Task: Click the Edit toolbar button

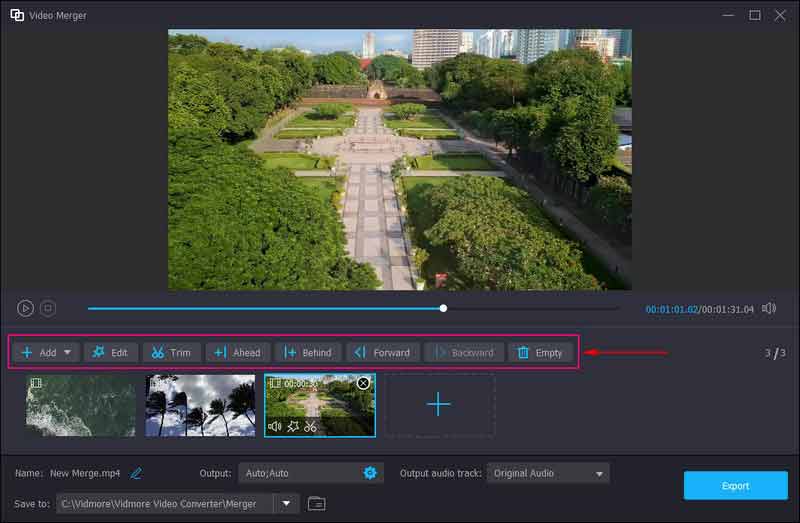Action: coord(110,352)
